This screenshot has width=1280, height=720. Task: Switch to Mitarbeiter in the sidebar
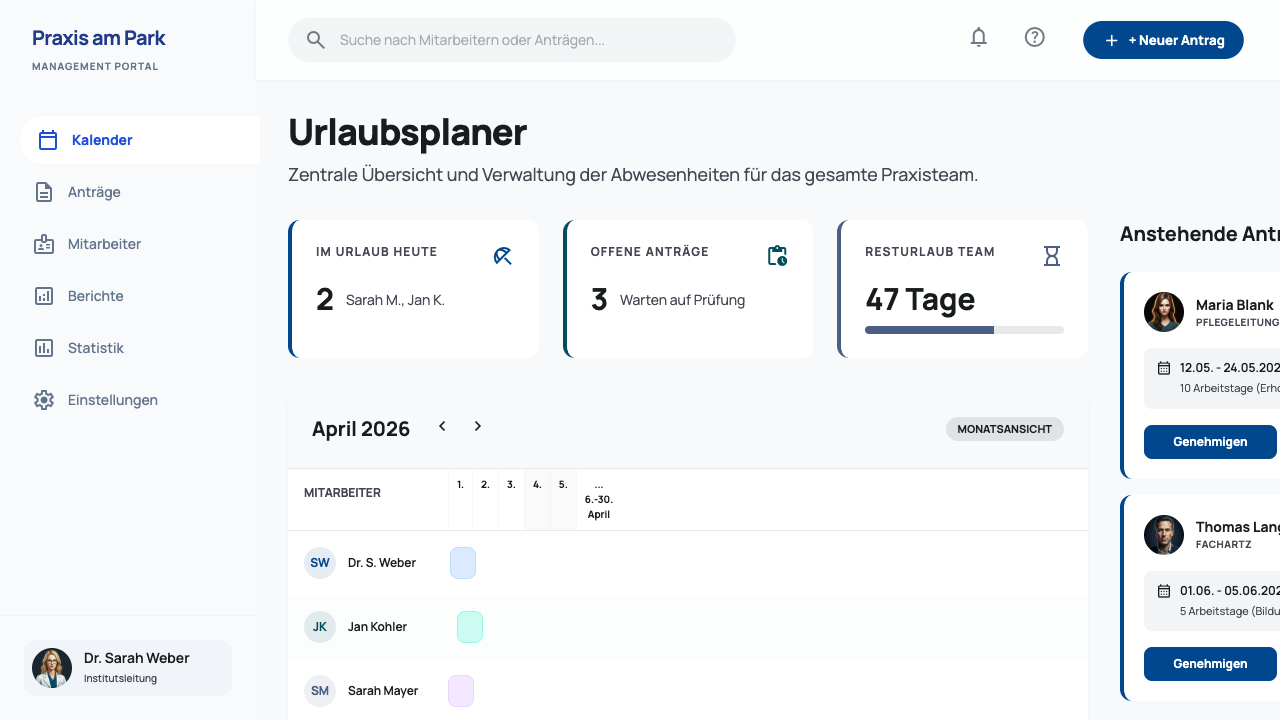pyautogui.click(x=104, y=244)
